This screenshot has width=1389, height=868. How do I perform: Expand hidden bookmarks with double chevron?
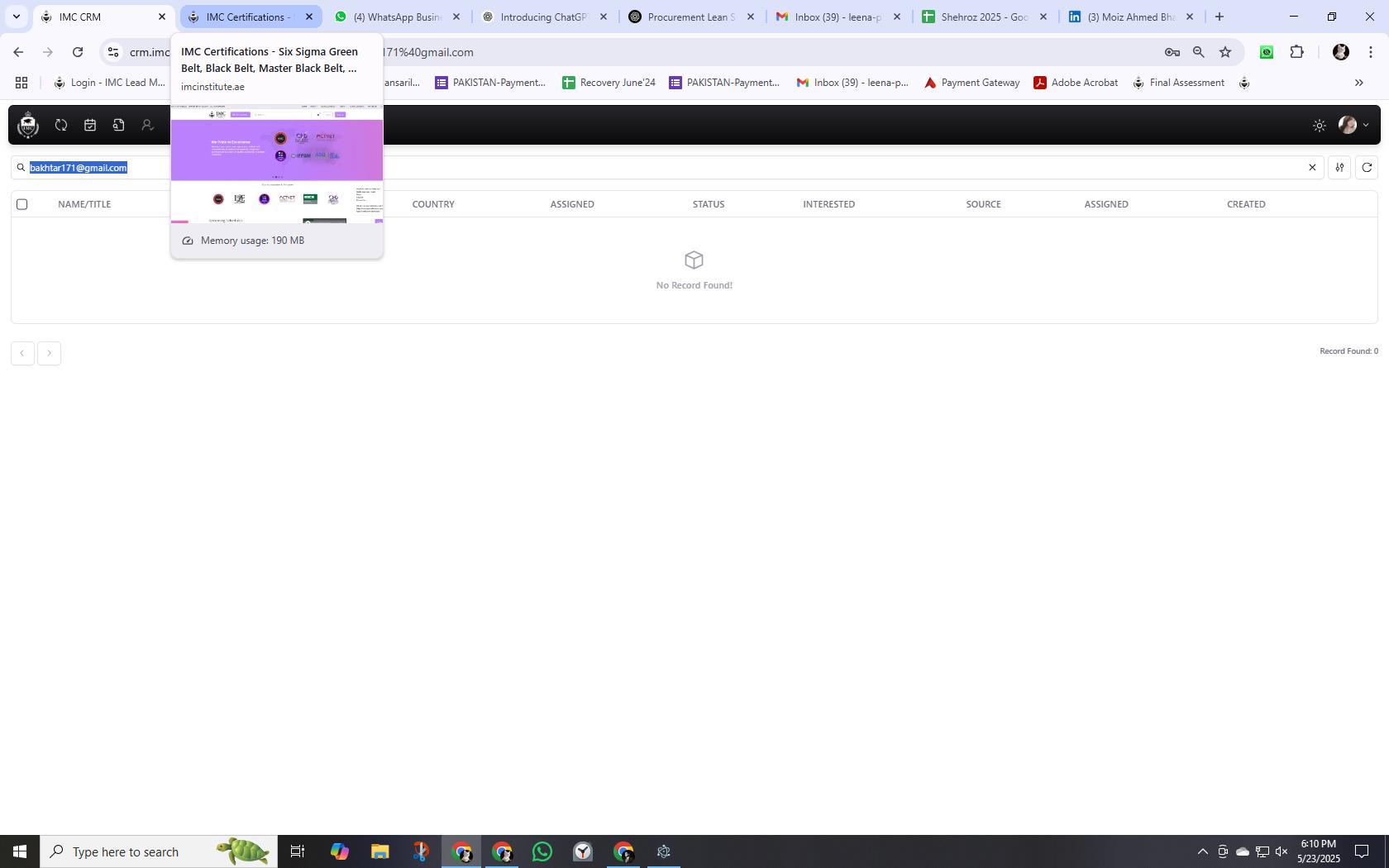(x=1358, y=83)
